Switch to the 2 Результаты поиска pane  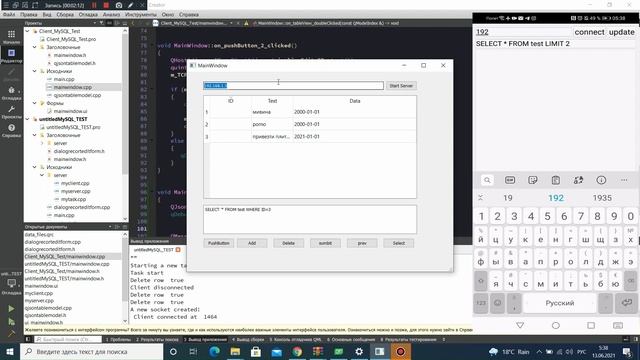coord(157,339)
